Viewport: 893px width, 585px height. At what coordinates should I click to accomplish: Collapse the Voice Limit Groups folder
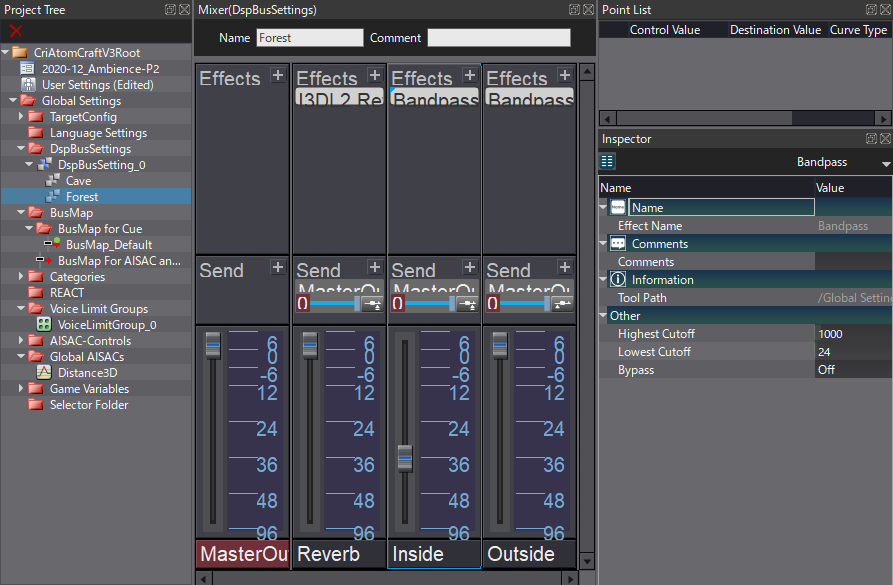coord(21,308)
